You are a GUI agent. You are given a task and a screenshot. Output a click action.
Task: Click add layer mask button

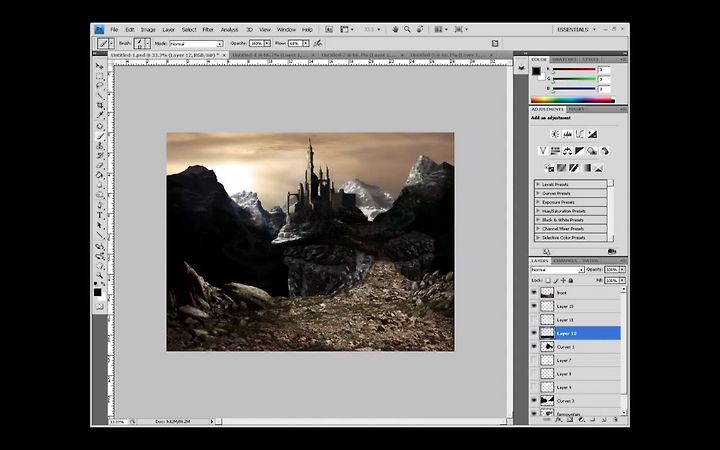570,420
